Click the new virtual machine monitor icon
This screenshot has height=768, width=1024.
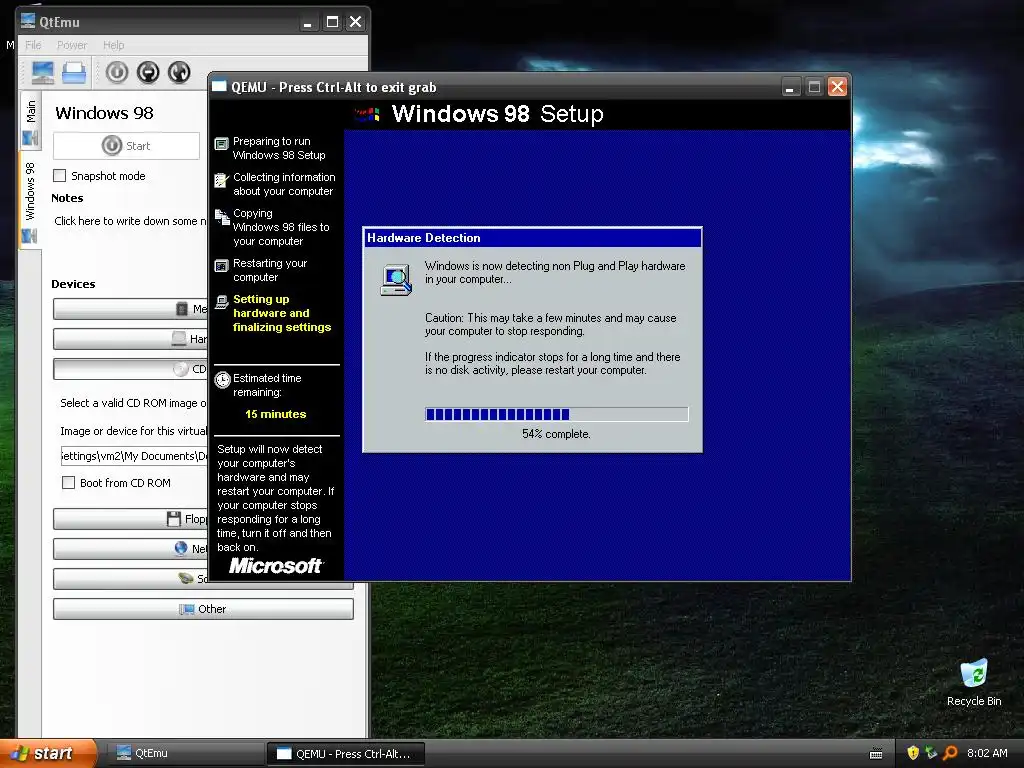point(42,72)
